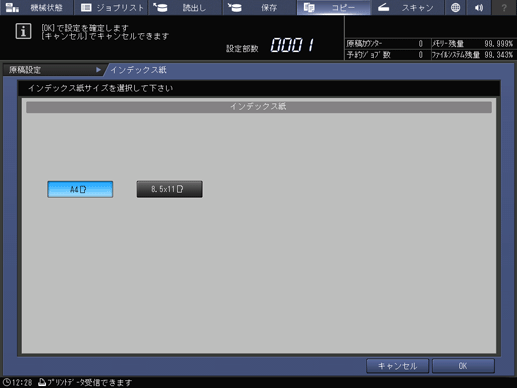Click the information icon beside the message
Viewport: 517px width, 388px height.
click(23, 31)
